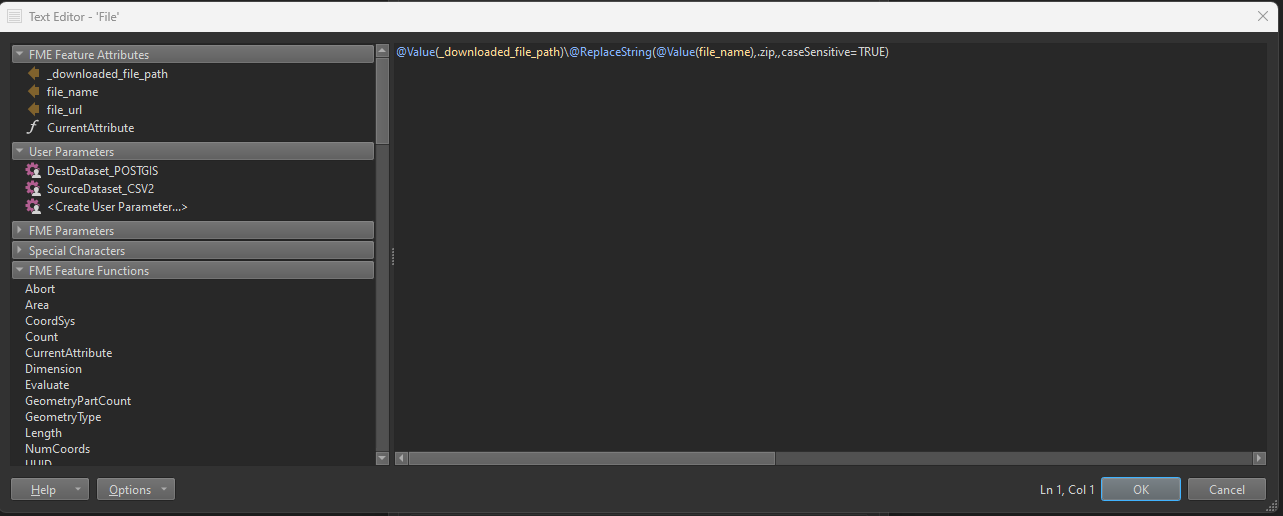Close the Text Editor dialog
Image resolution: width=1283 pixels, height=516 pixels.
click(1262, 16)
